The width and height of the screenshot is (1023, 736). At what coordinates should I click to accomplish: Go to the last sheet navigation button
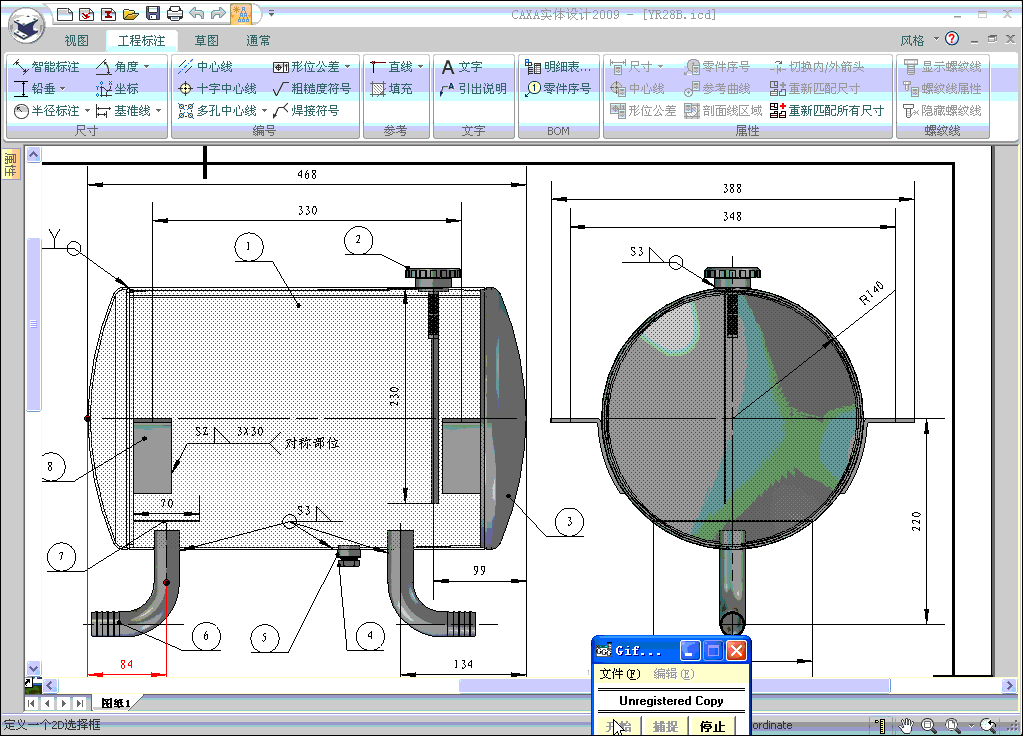tap(80, 703)
